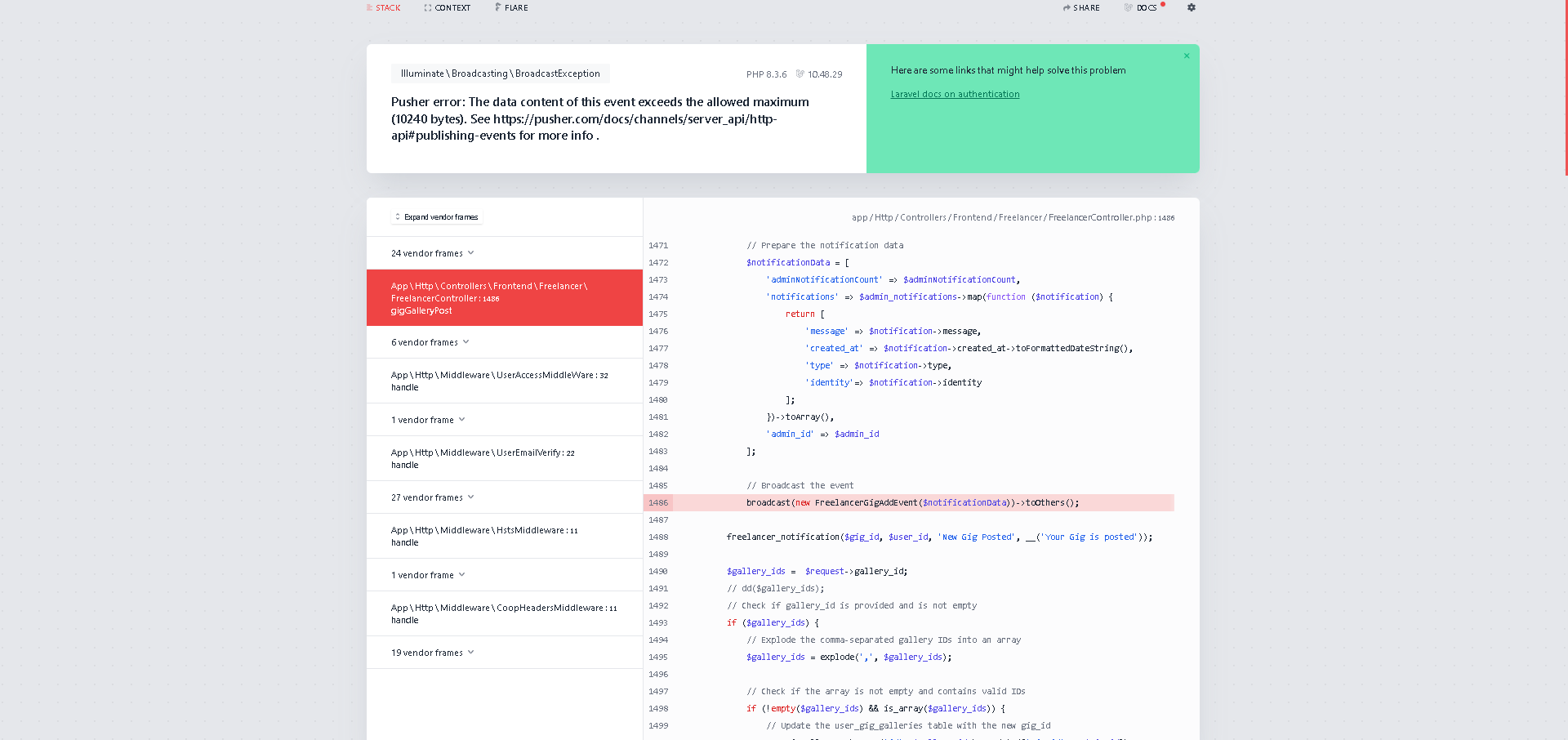Click the Laravel version icon beside 10.48.29
Screen dimensions: 1568x740
pos(800,74)
